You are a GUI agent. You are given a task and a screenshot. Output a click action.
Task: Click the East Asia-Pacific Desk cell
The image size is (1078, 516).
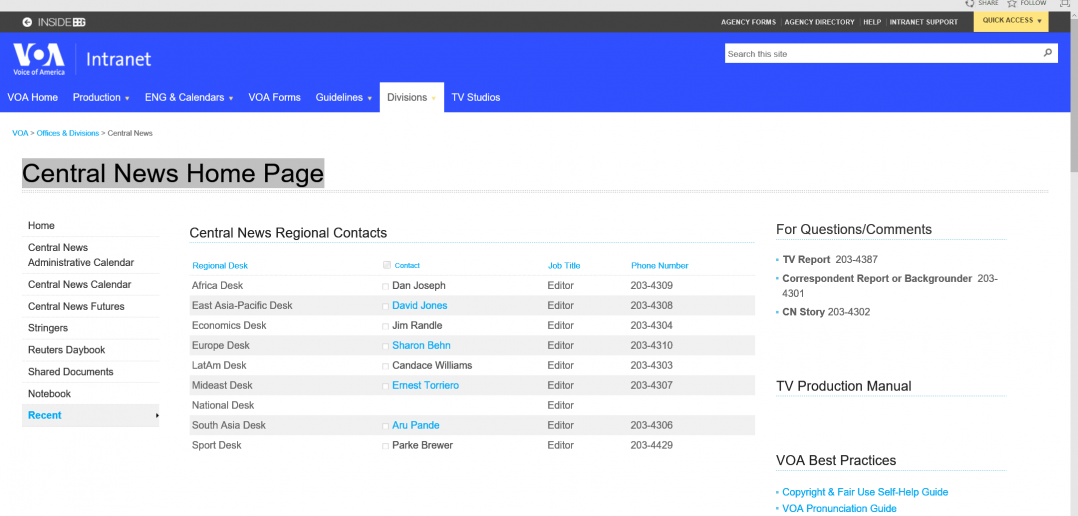[242, 306]
